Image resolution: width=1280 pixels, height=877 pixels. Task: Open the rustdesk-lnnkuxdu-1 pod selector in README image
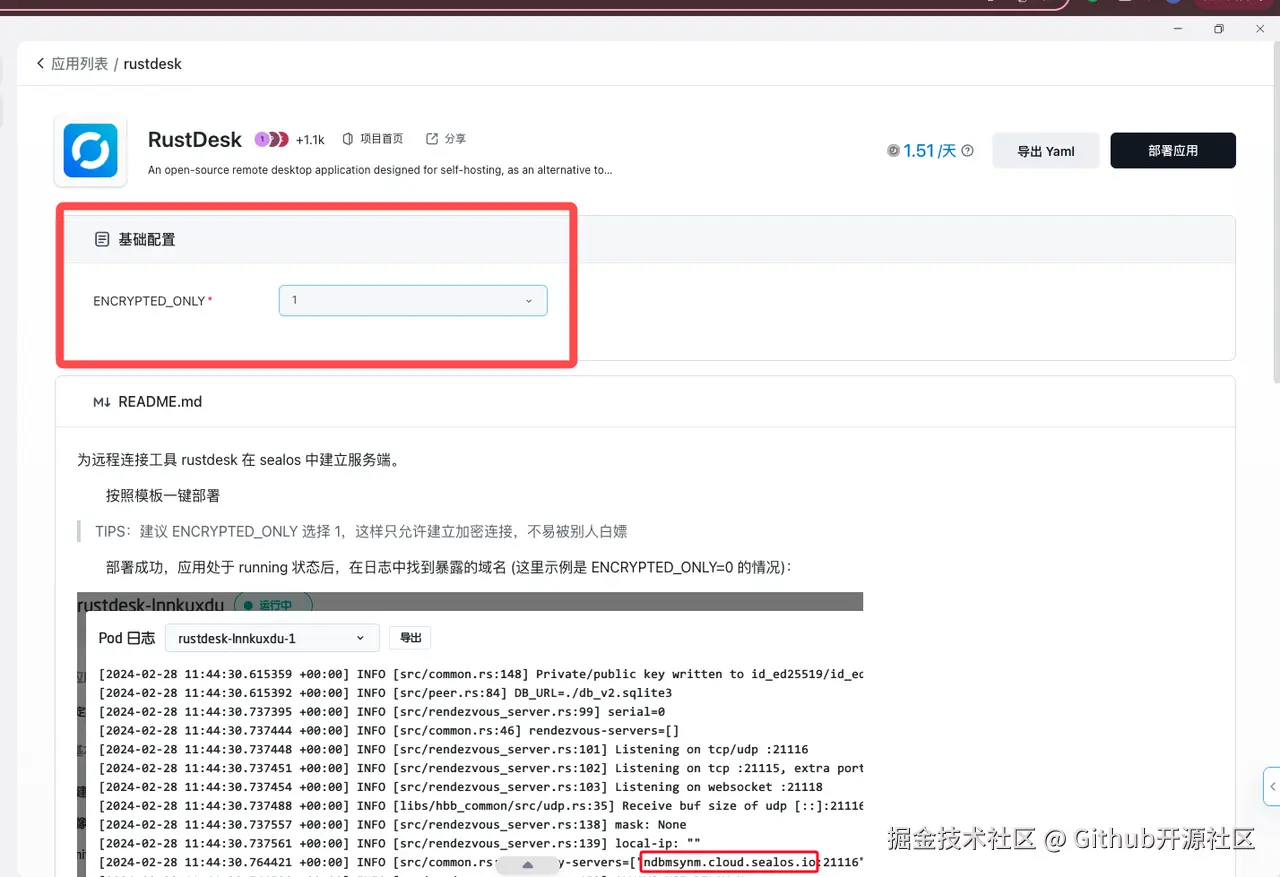point(272,638)
